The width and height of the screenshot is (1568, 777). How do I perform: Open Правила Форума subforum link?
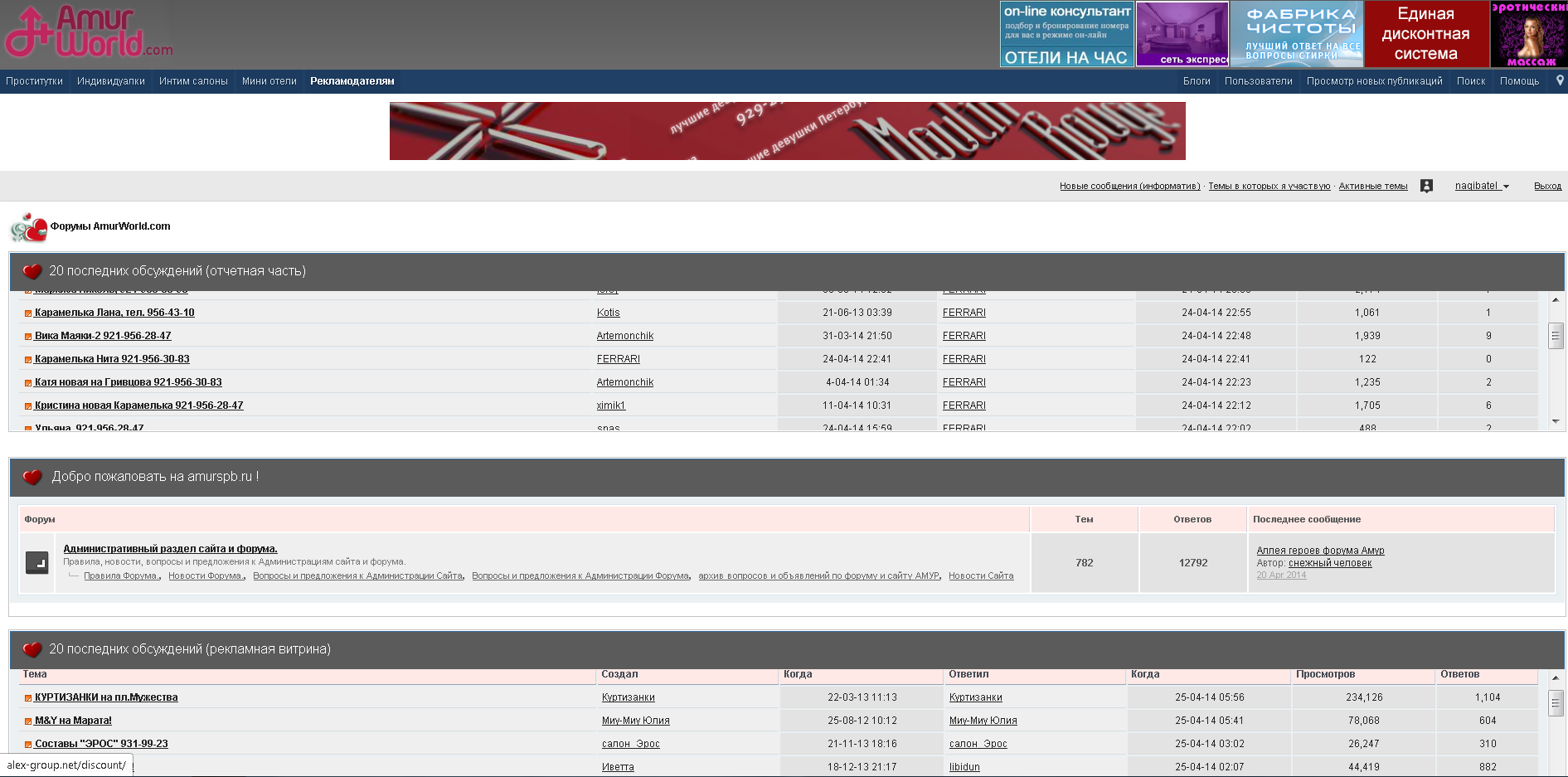(121, 575)
